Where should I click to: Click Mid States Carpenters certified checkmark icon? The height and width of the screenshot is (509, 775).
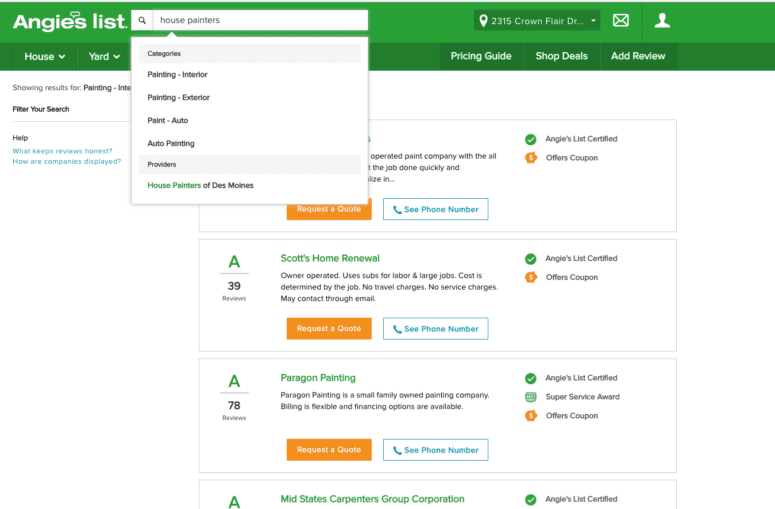[530, 500]
